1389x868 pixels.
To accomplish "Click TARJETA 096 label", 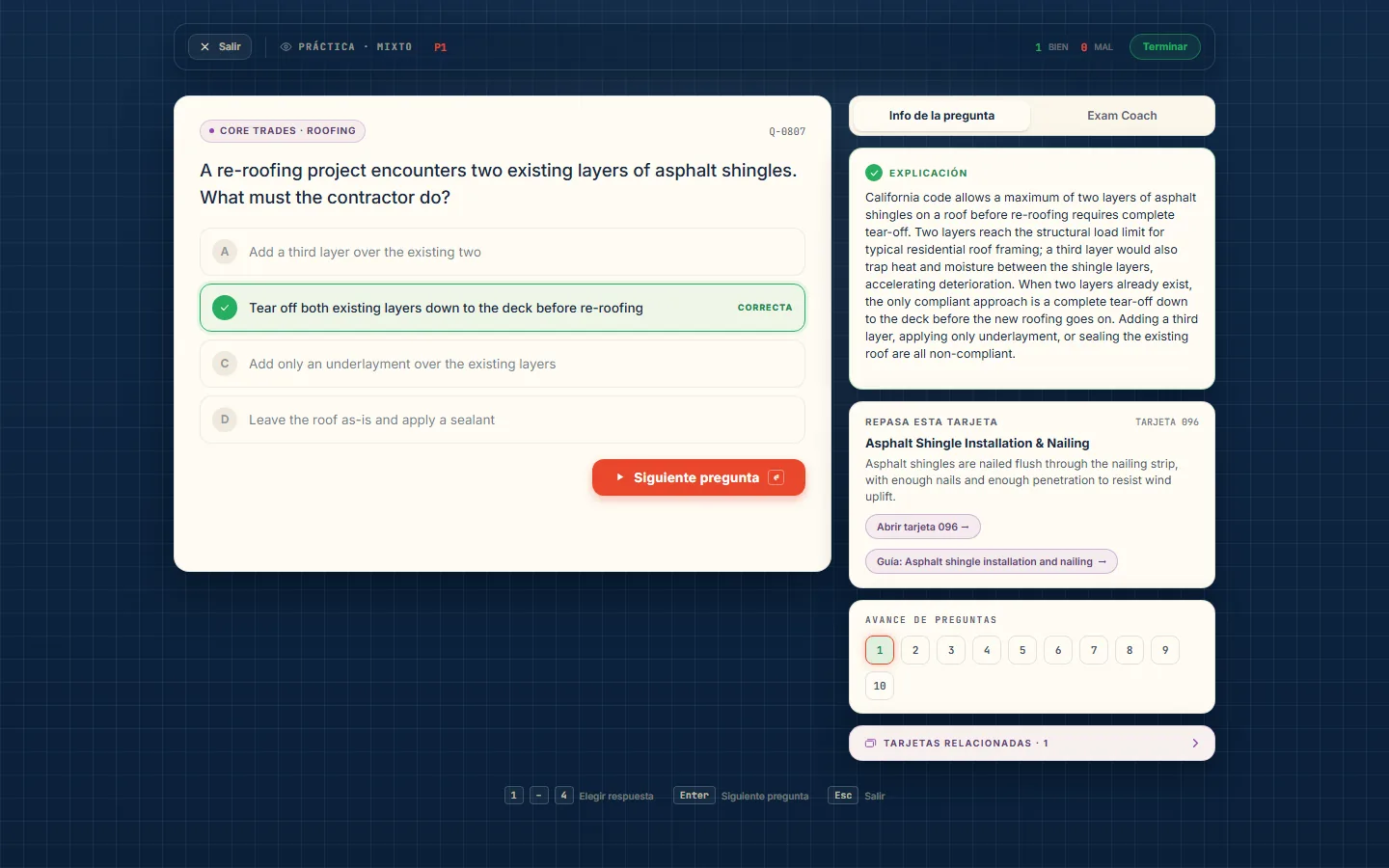I will click(1167, 422).
